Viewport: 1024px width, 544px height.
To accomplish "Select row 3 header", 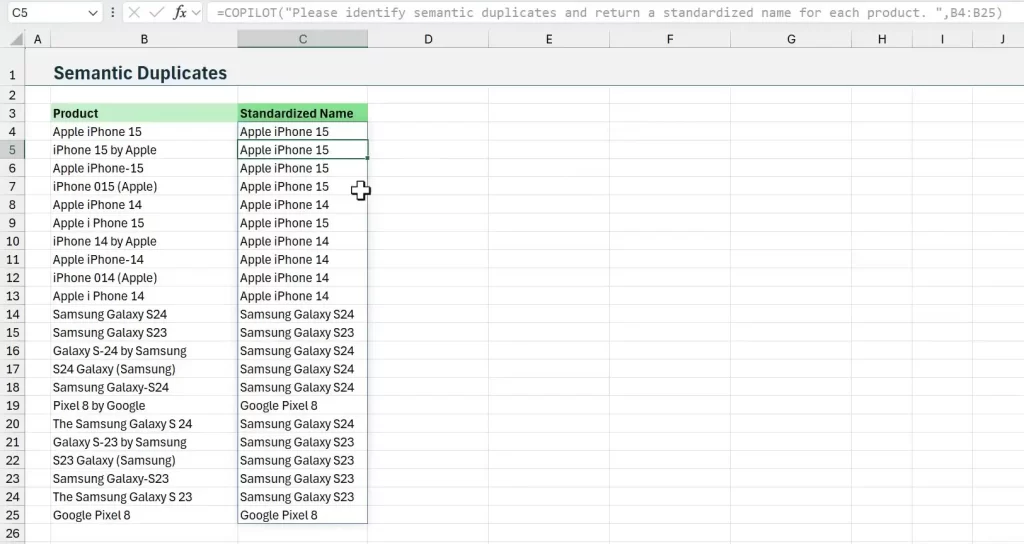I will click(13, 113).
